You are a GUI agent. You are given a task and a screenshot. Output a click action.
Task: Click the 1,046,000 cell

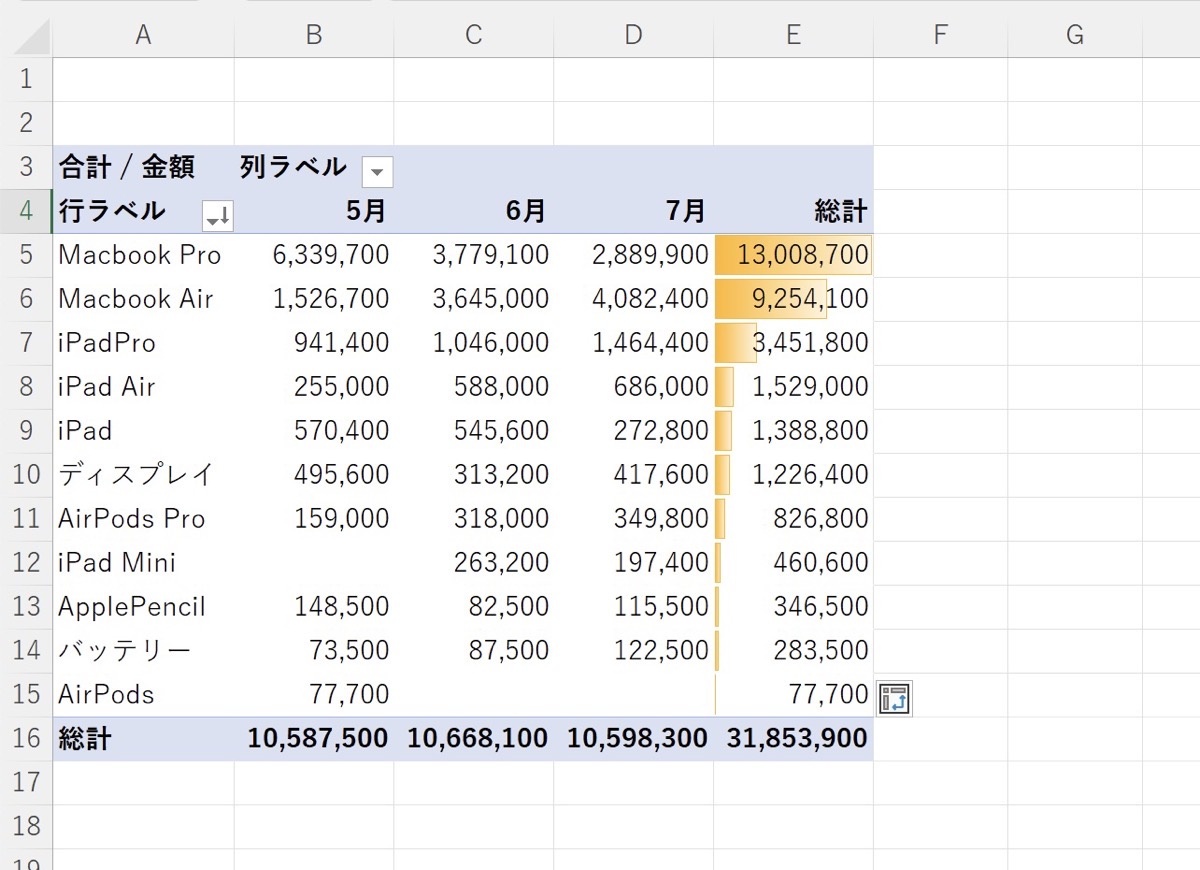click(x=474, y=343)
